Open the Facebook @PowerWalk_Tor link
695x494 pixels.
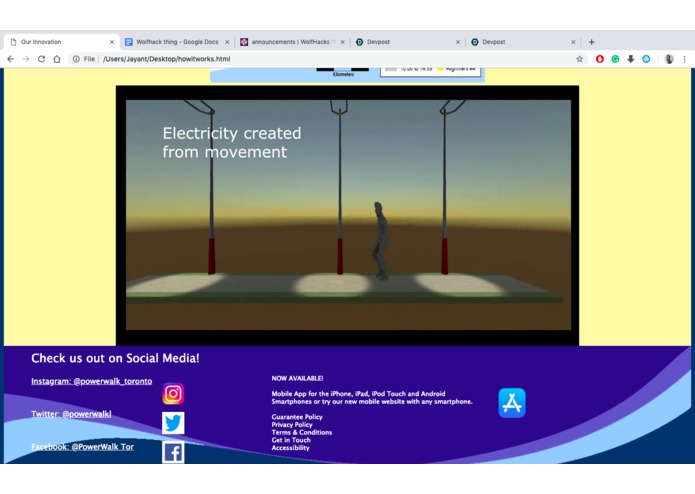(82, 447)
